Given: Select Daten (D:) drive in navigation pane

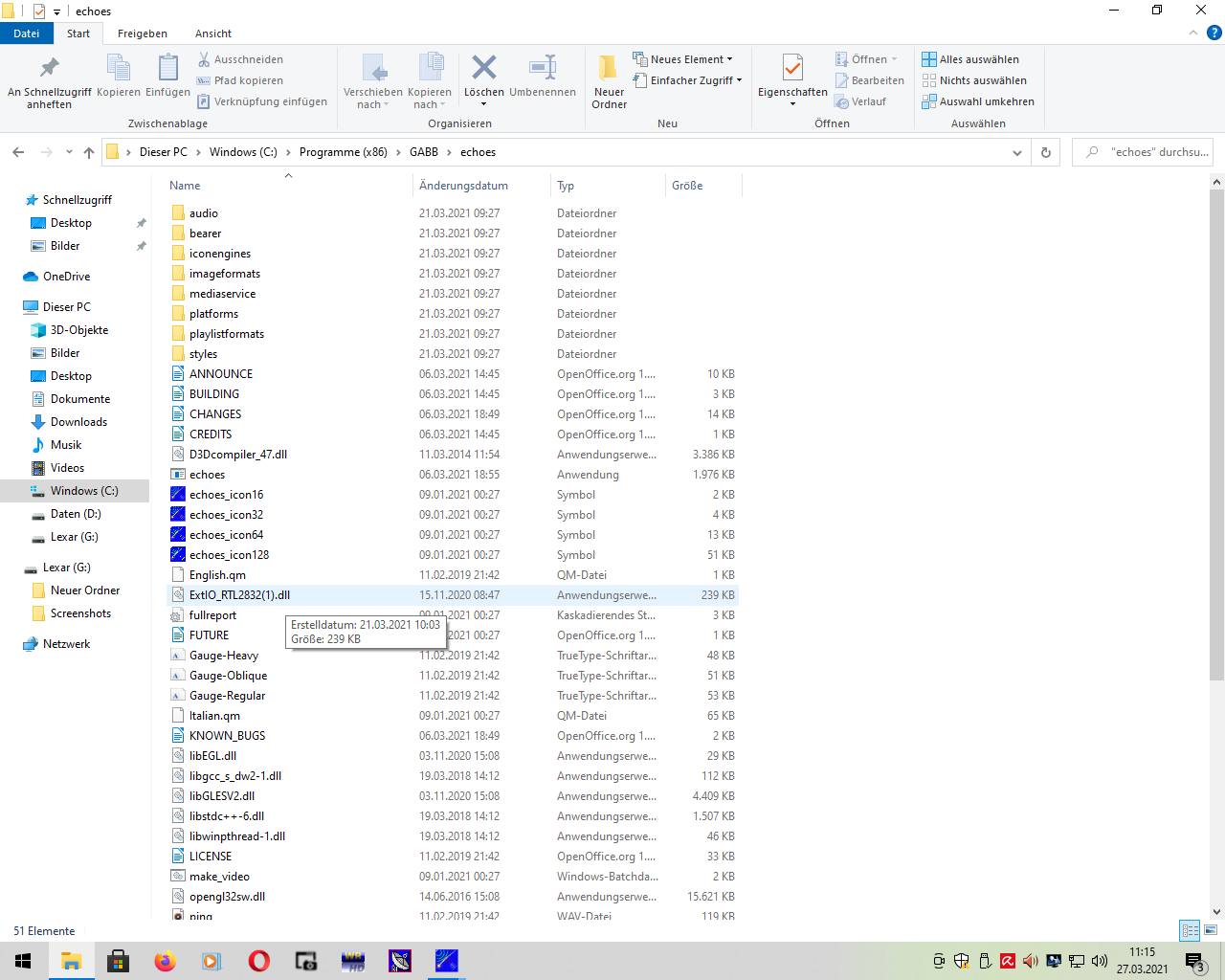Looking at the screenshot, I should [x=76, y=514].
